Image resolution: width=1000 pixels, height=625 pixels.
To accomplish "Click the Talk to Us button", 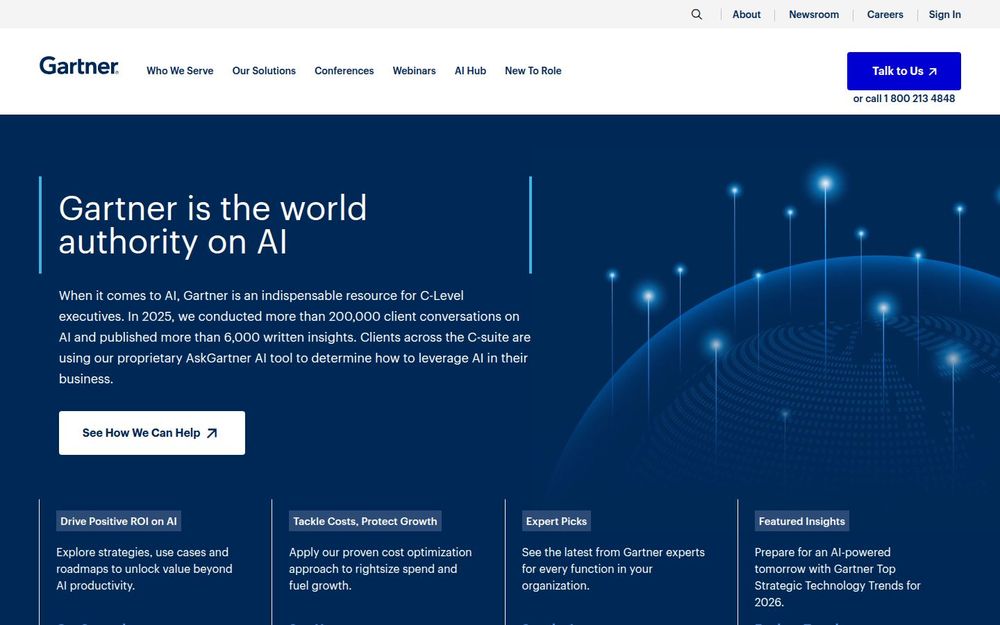I will 904,71.
